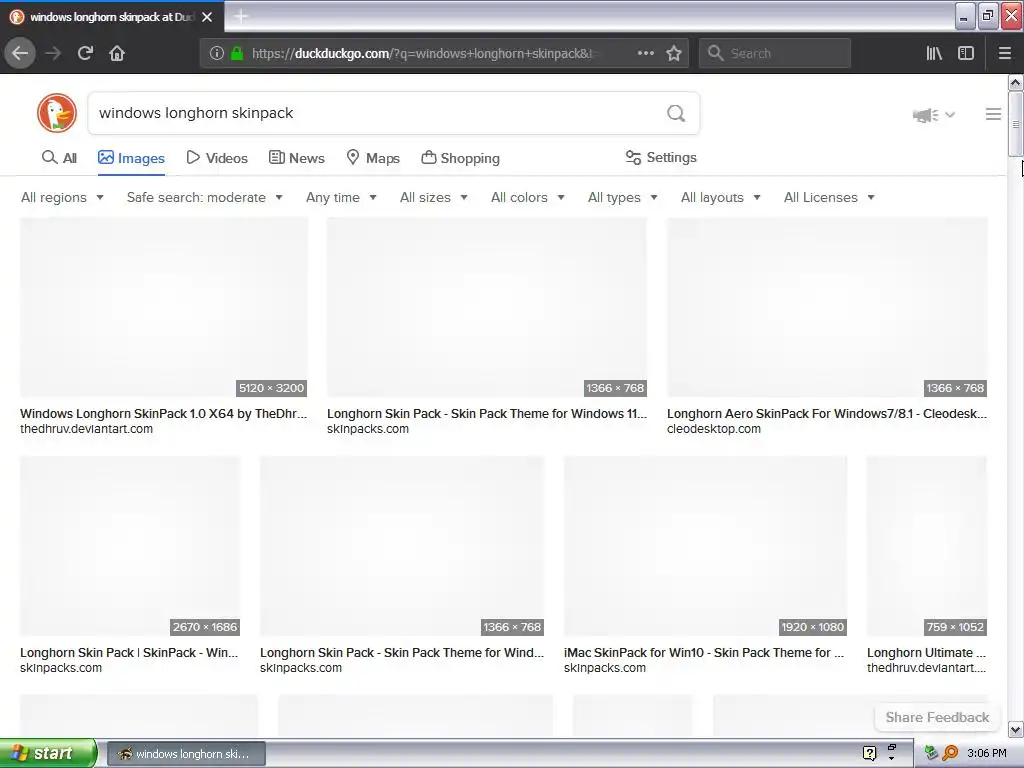Open the Firefox home page icon
The image size is (1024, 768).
117,53
